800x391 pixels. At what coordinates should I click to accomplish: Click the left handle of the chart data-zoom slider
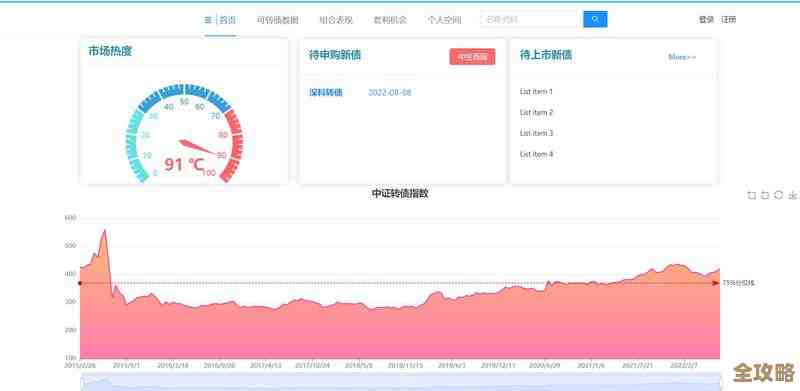pos(81,383)
